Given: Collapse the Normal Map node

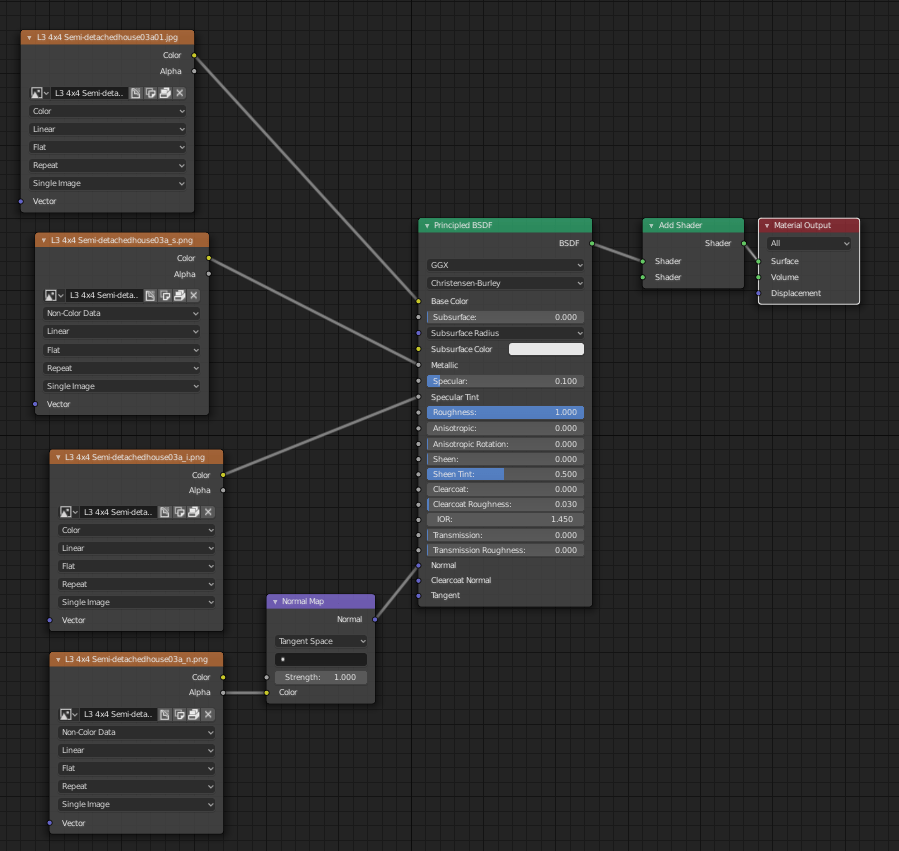Looking at the screenshot, I should point(275,602).
